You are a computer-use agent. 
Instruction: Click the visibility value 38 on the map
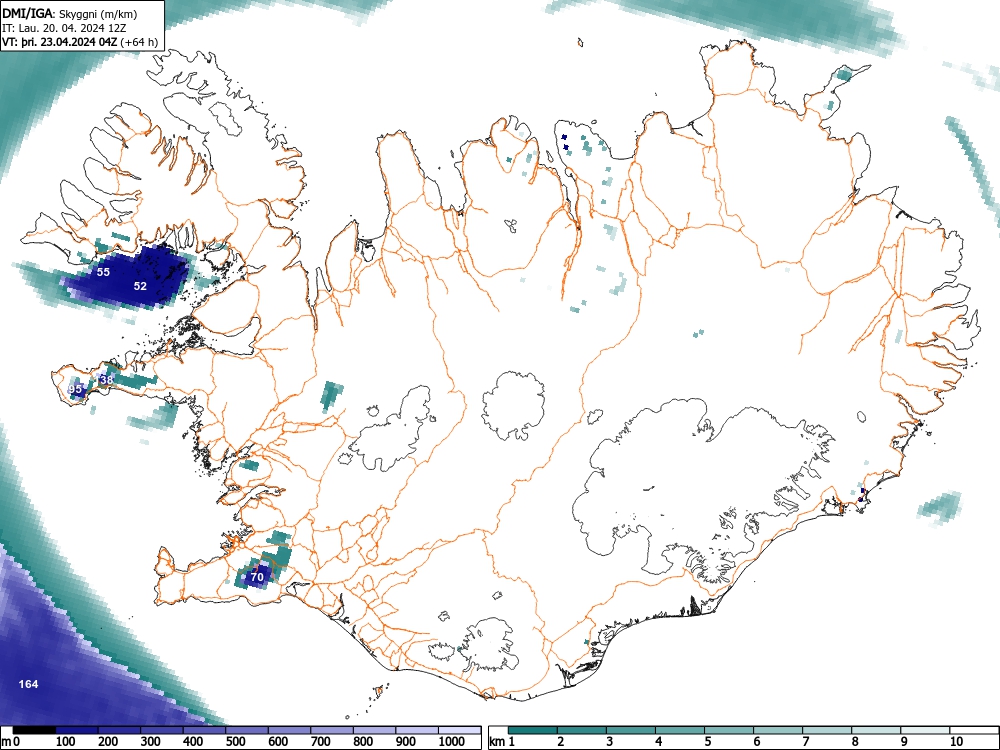(107, 380)
